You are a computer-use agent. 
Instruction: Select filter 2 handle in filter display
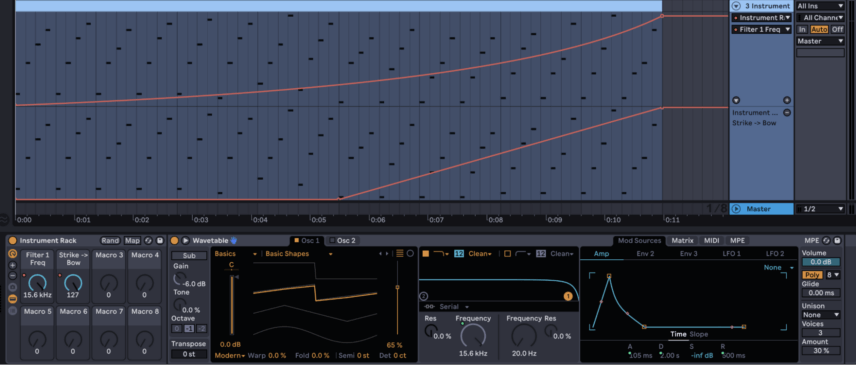(423, 296)
